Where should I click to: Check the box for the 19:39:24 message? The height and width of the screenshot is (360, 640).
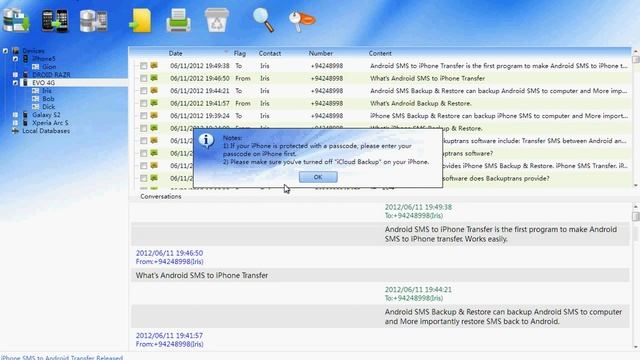pyautogui.click(x=144, y=116)
